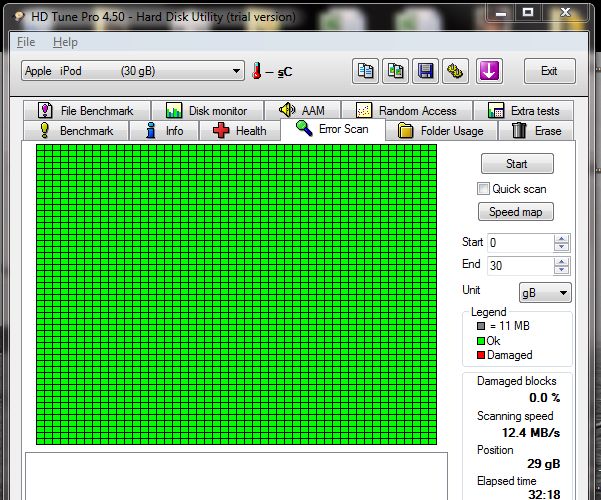Expand the Apple iPod drive selection dropdown
Viewport: 601px width, 500px height.
[236, 71]
